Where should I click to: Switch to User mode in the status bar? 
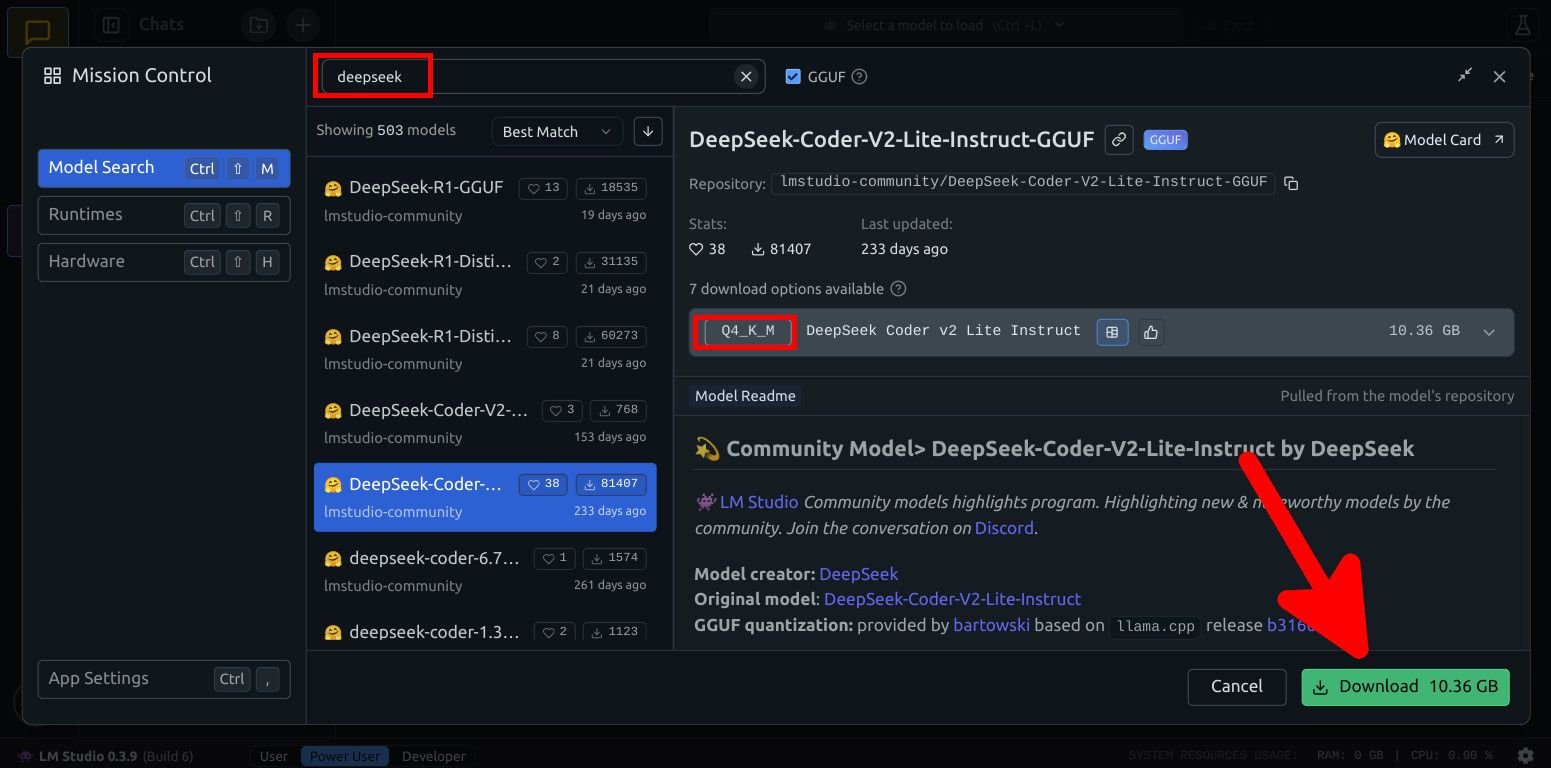coord(274,757)
